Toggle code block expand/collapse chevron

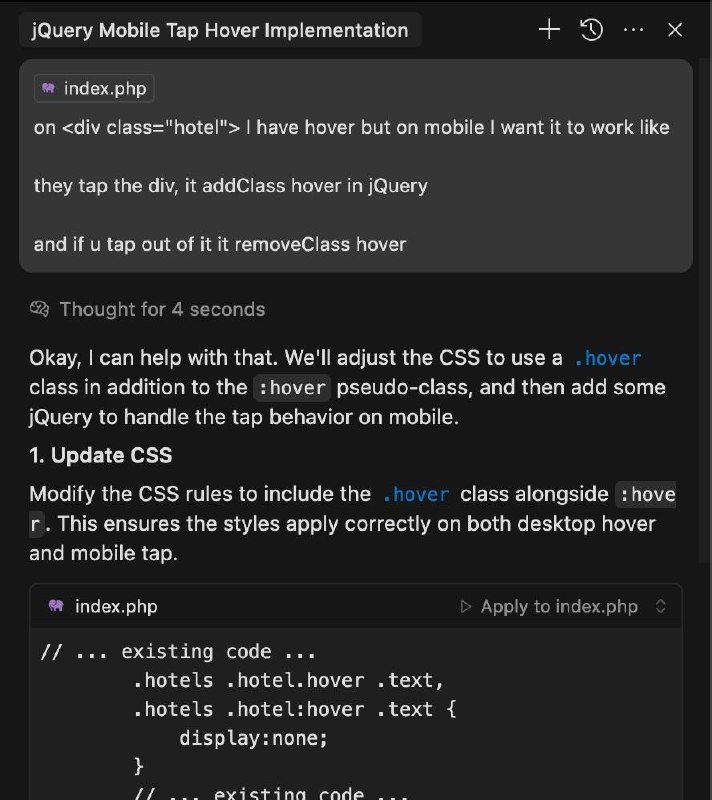pos(660,607)
